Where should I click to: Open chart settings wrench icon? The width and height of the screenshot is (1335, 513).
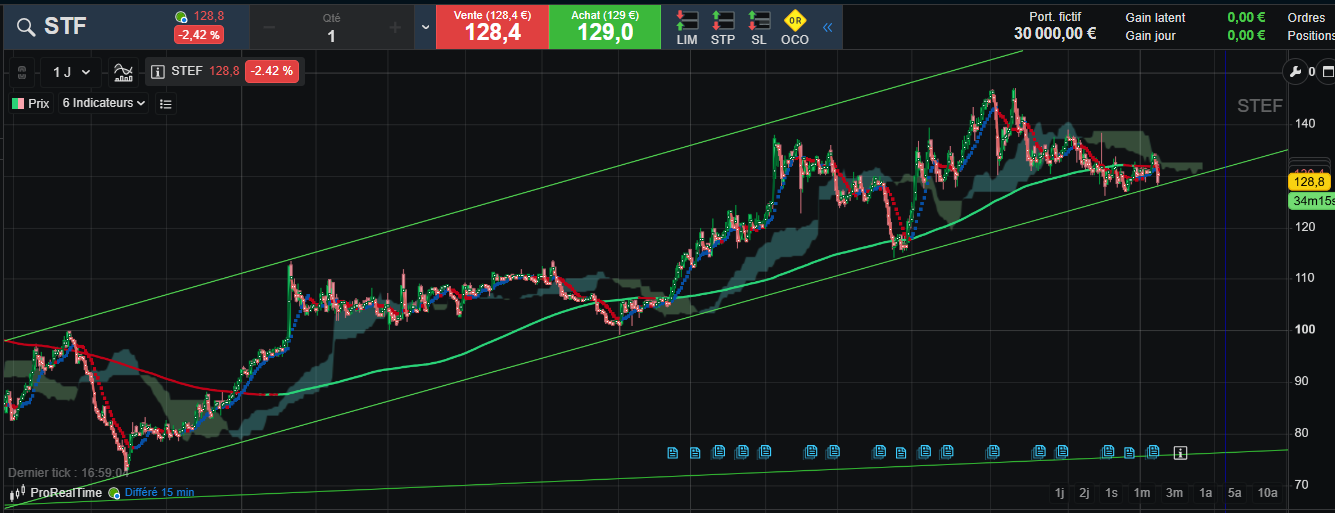pyautogui.click(x=1295, y=72)
